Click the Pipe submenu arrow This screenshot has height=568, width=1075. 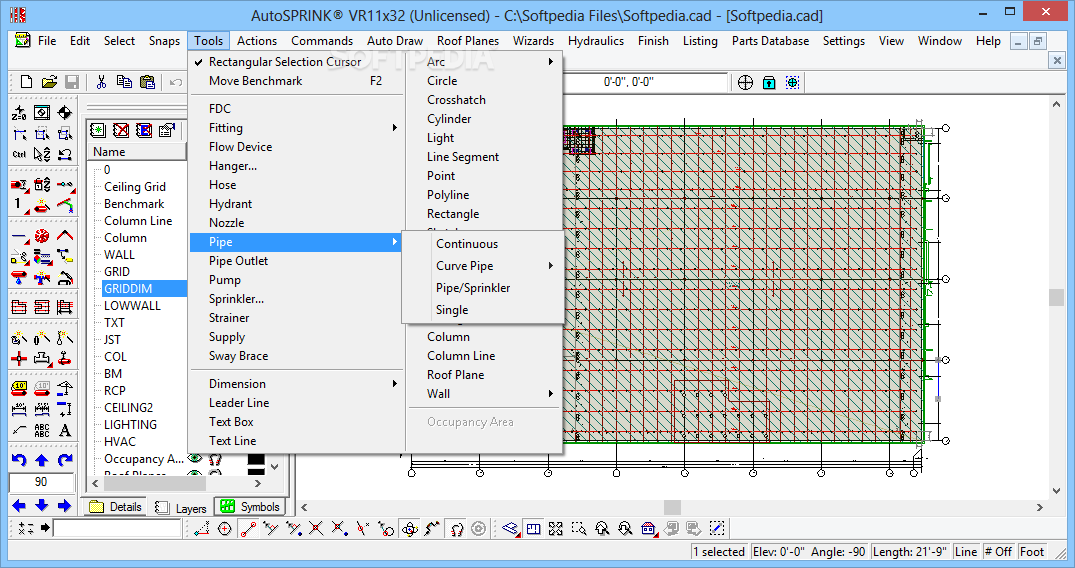(x=395, y=241)
